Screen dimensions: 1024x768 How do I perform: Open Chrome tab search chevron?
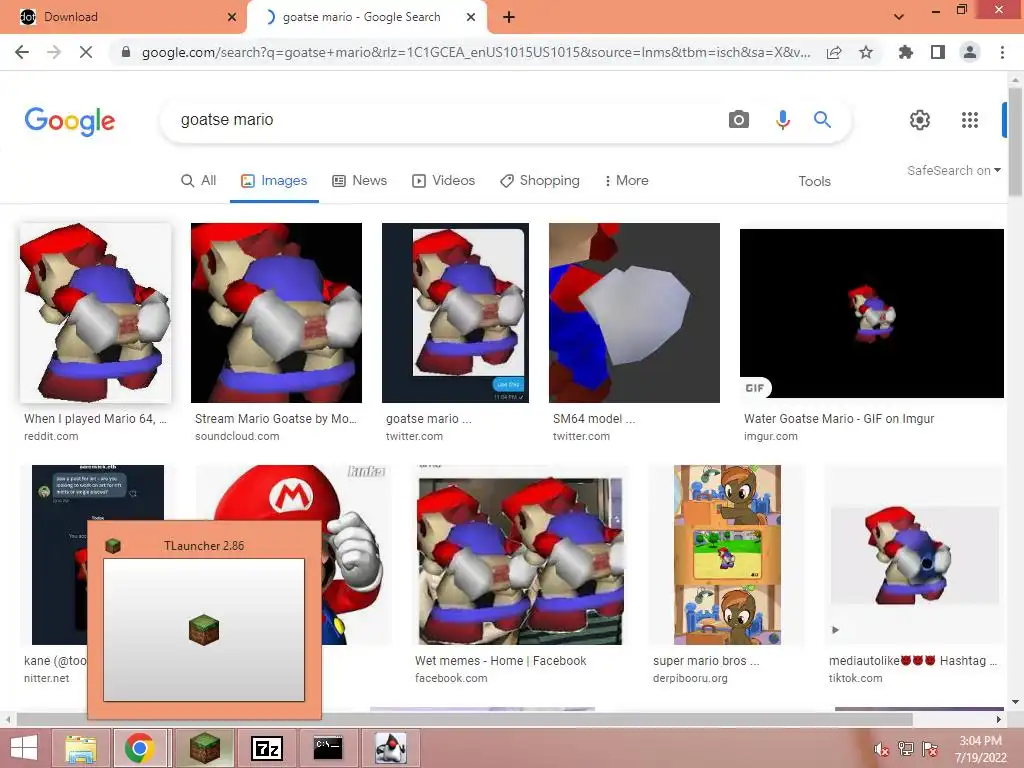click(899, 18)
